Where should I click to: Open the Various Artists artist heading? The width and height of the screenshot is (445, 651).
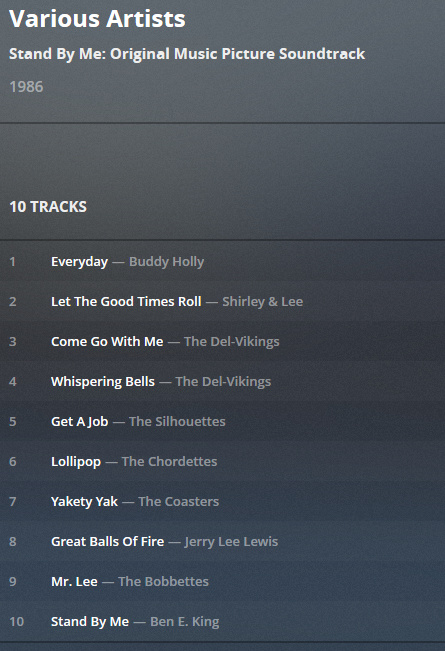97,19
